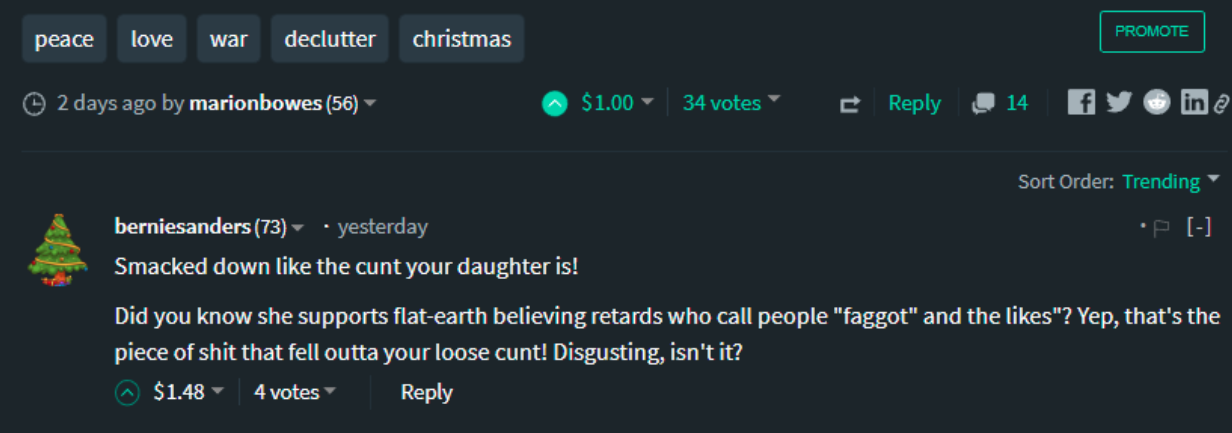Open comments bubble icon showing 14

(x=984, y=103)
